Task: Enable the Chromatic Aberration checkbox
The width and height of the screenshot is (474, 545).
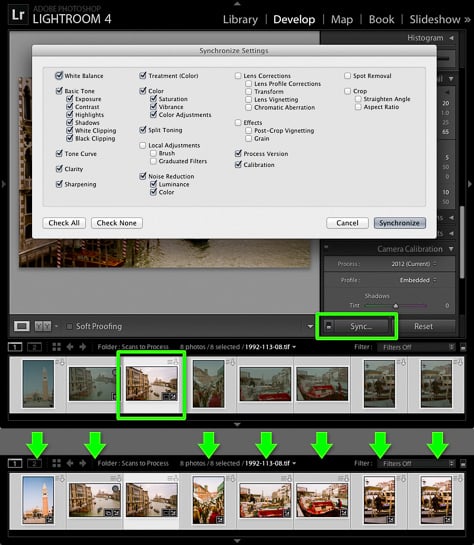Action: point(248,107)
